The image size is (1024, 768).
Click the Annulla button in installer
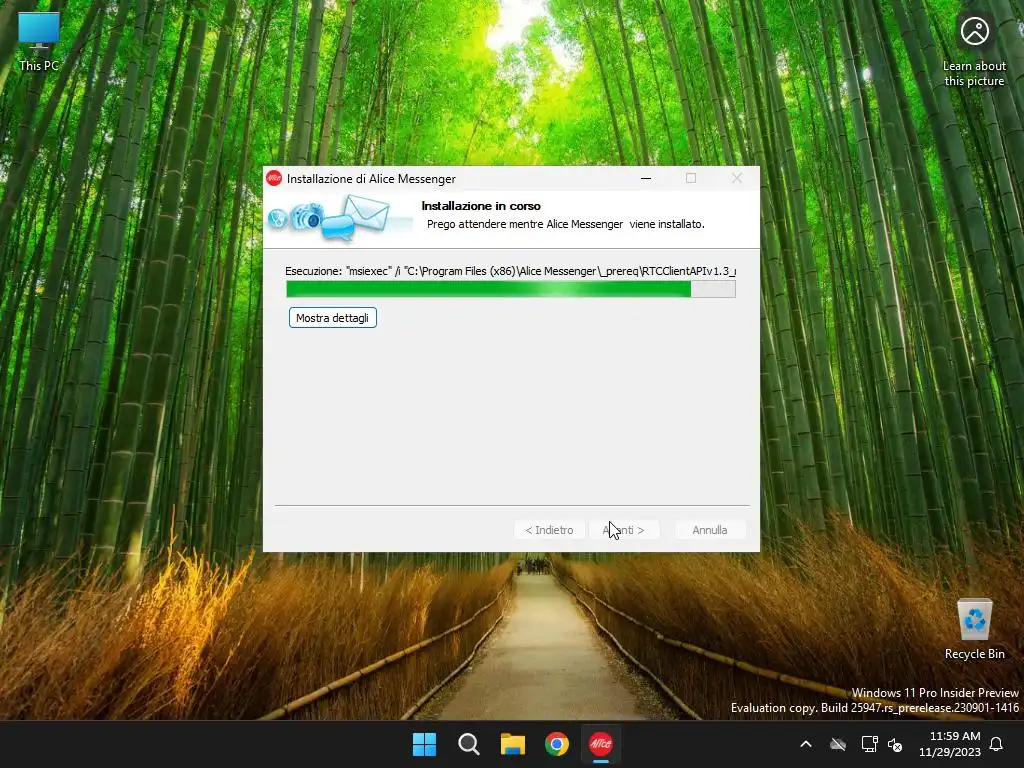709,530
